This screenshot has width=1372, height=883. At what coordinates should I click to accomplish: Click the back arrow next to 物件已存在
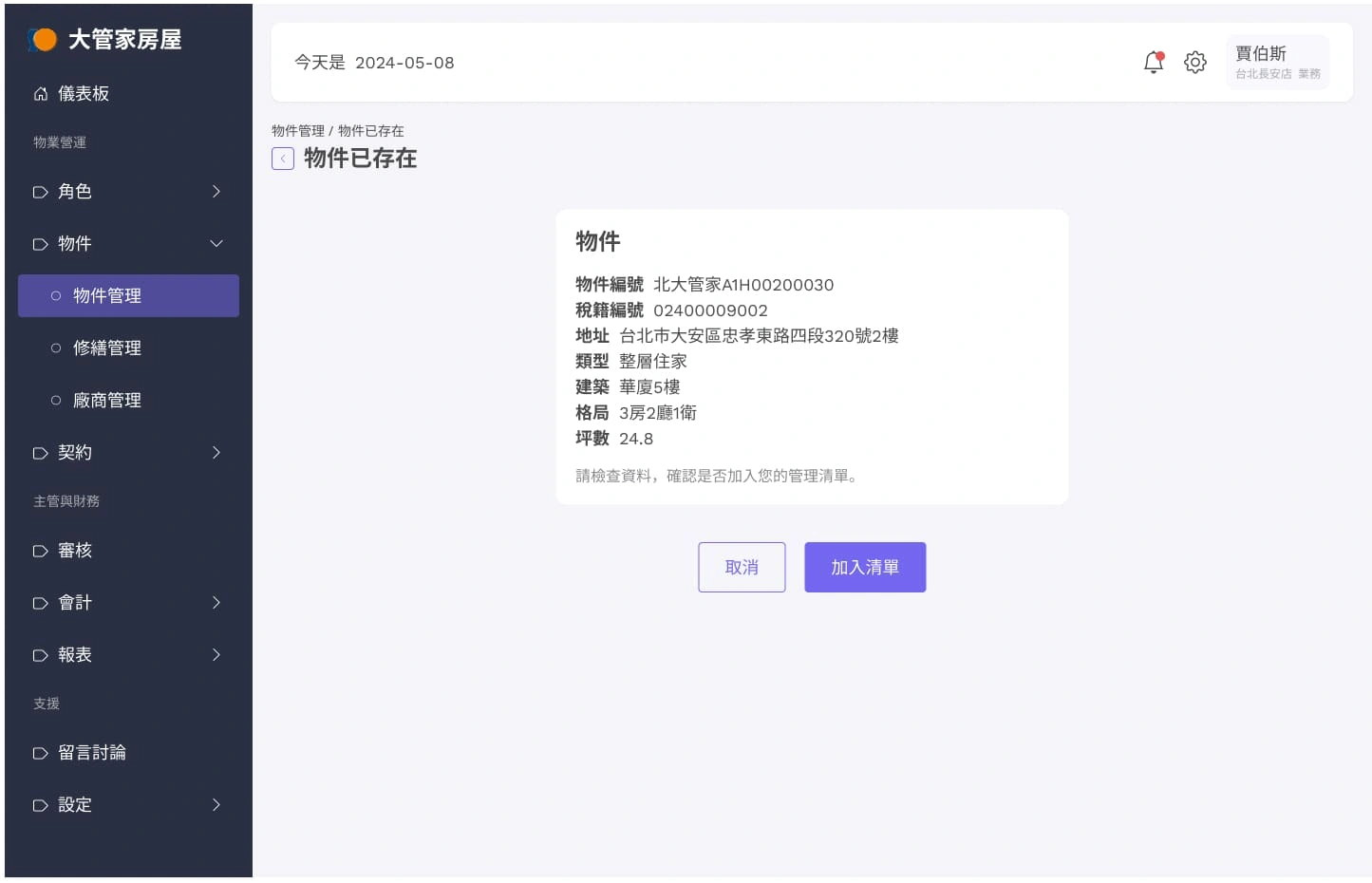click(282, 159)
